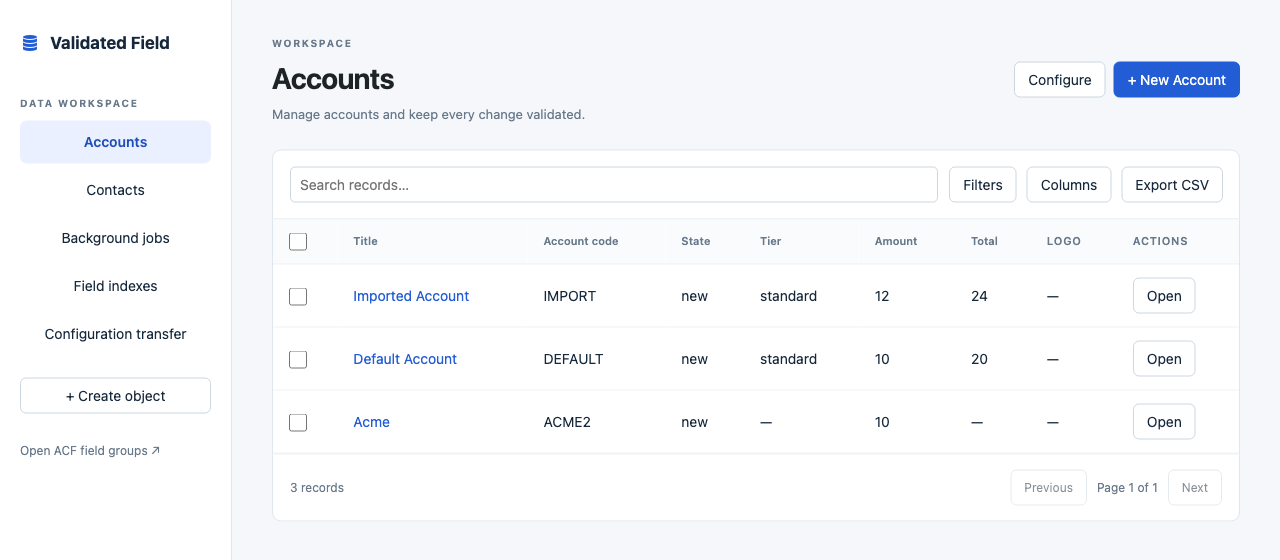The width and height of the screenshot is (1280, 560).
Task: Open the Imported Account link
Action: pyautogui.click(x=411, y=296)
